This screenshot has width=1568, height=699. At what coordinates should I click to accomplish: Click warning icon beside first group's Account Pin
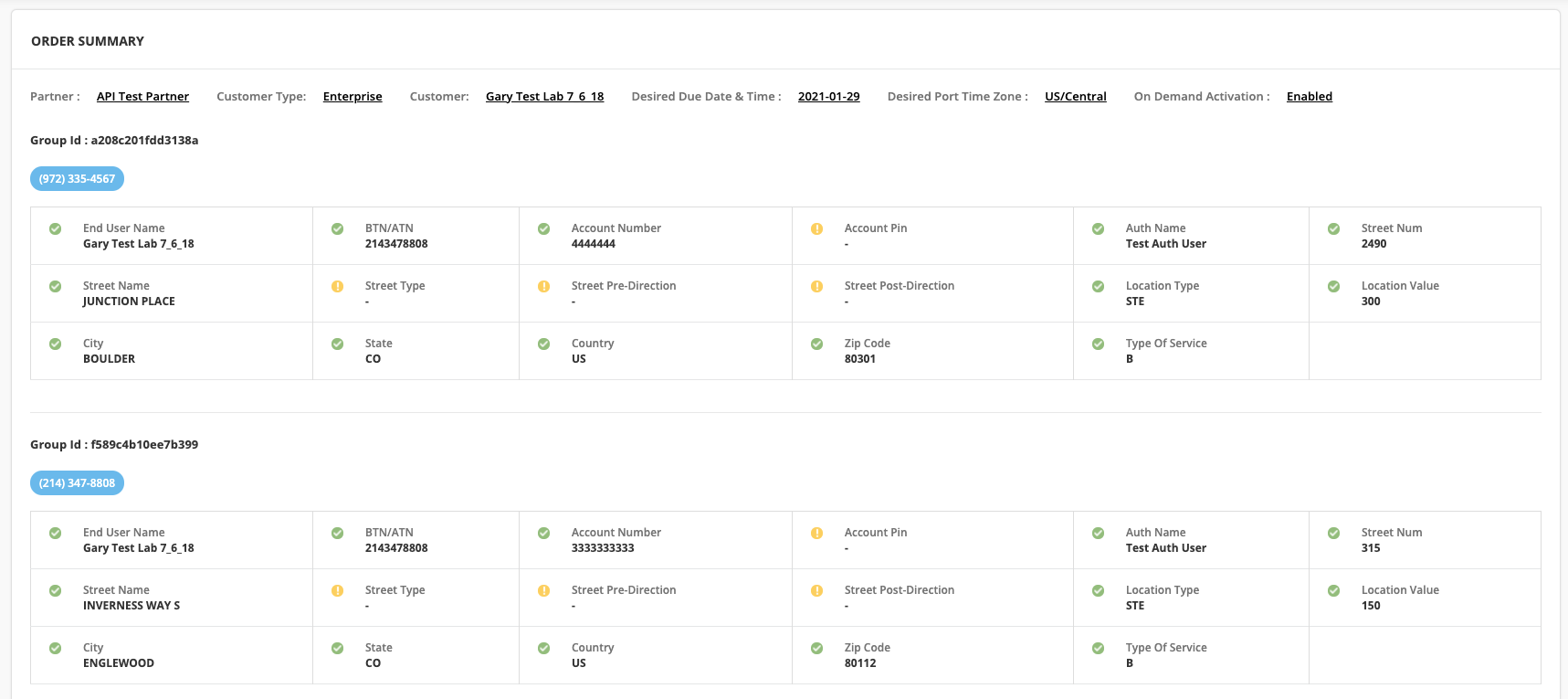tap(816, 228)
